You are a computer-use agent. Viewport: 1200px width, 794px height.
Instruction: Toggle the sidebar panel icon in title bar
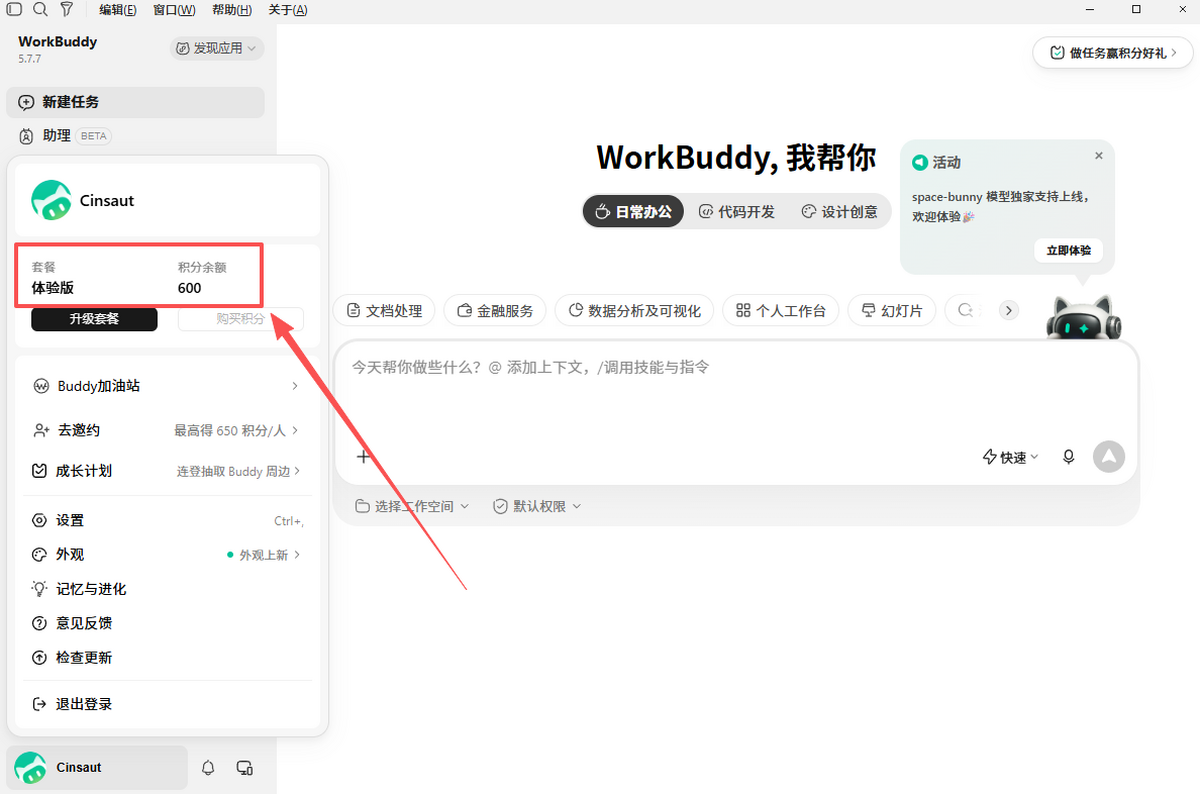[14, 9]
